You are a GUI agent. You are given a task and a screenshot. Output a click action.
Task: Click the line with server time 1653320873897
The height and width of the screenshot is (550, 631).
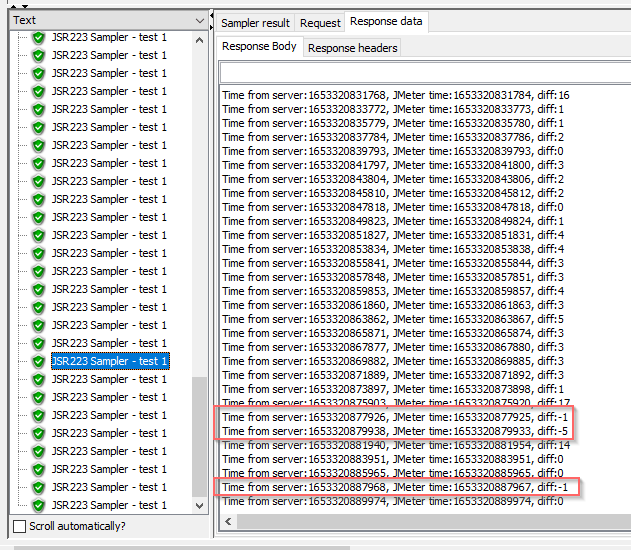pos(393,389)
